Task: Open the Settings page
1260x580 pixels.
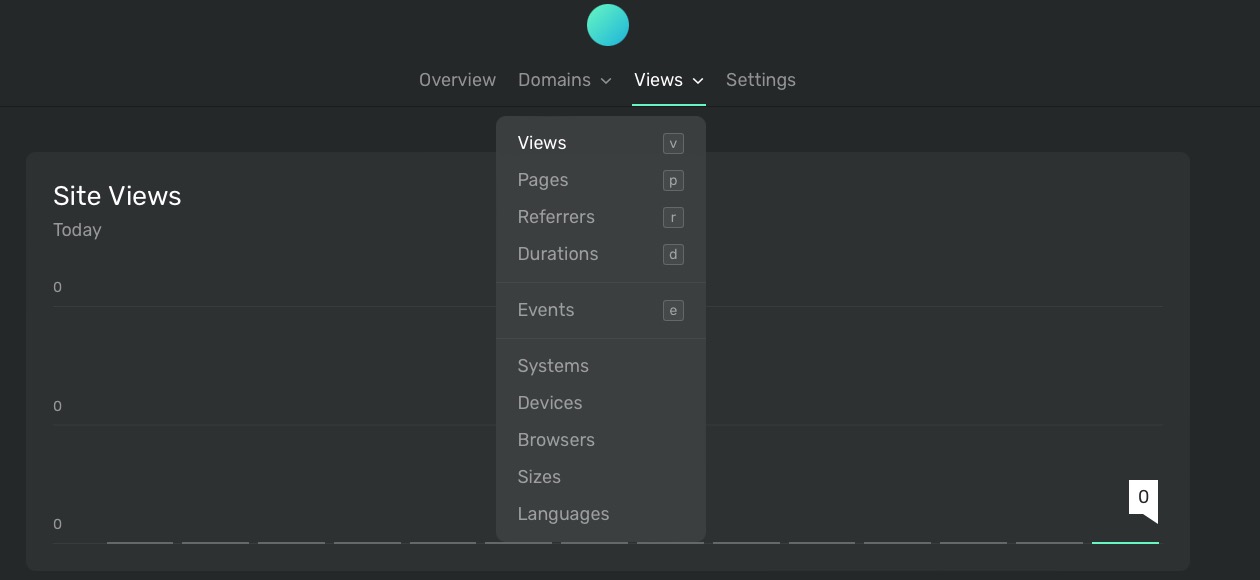Action: click(761, 80)
